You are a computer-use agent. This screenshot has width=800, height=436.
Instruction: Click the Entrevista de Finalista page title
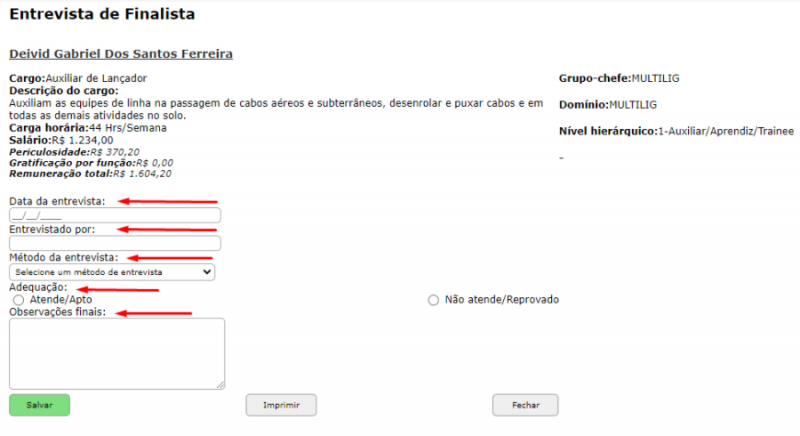tap(102, 14)
